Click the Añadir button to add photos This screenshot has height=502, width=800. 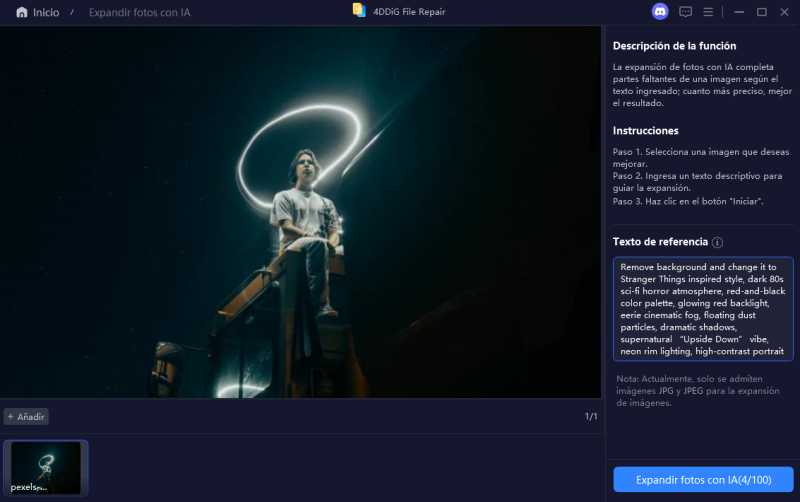(26, 417)
